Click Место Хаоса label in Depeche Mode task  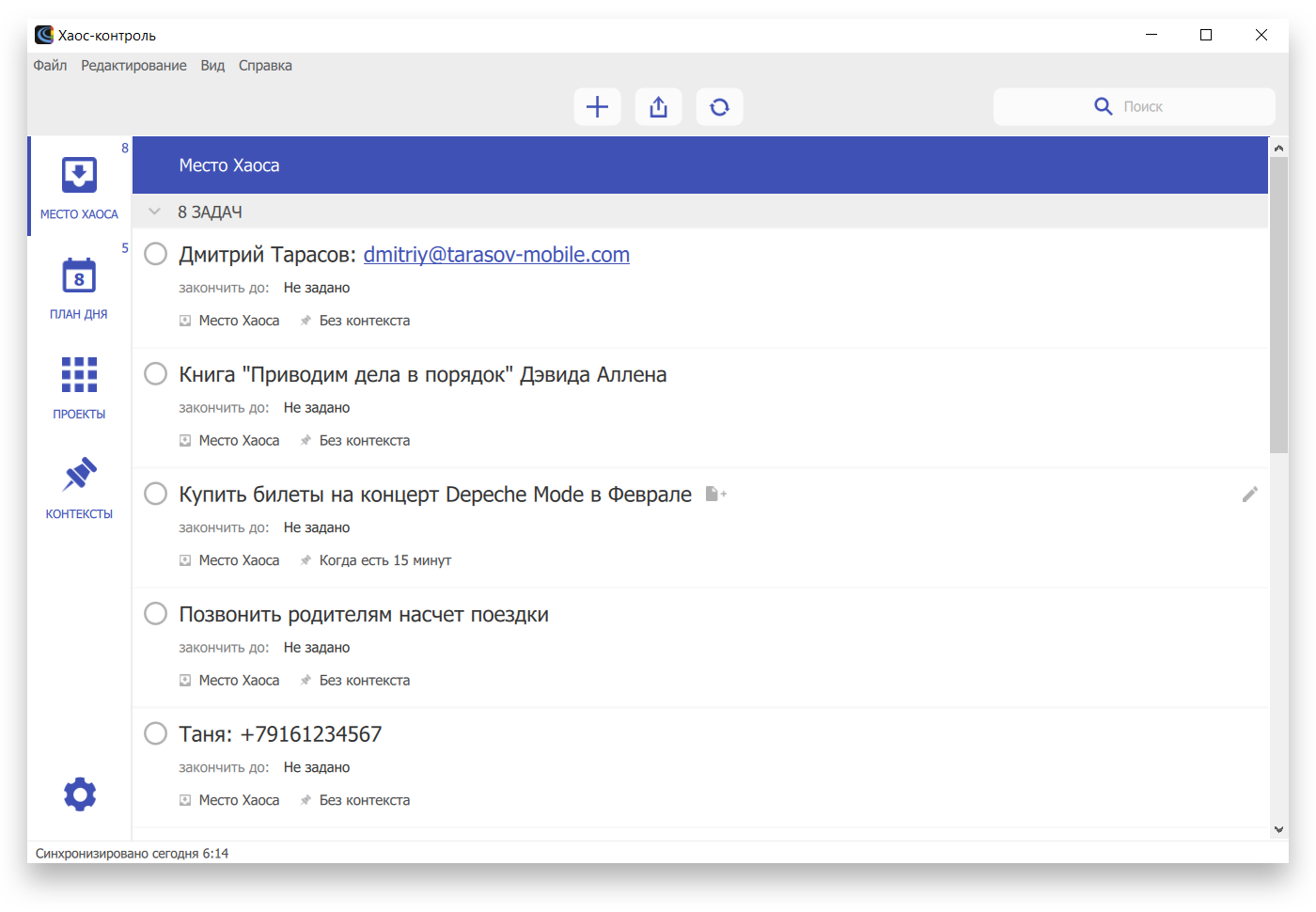[x=239, y=560]
